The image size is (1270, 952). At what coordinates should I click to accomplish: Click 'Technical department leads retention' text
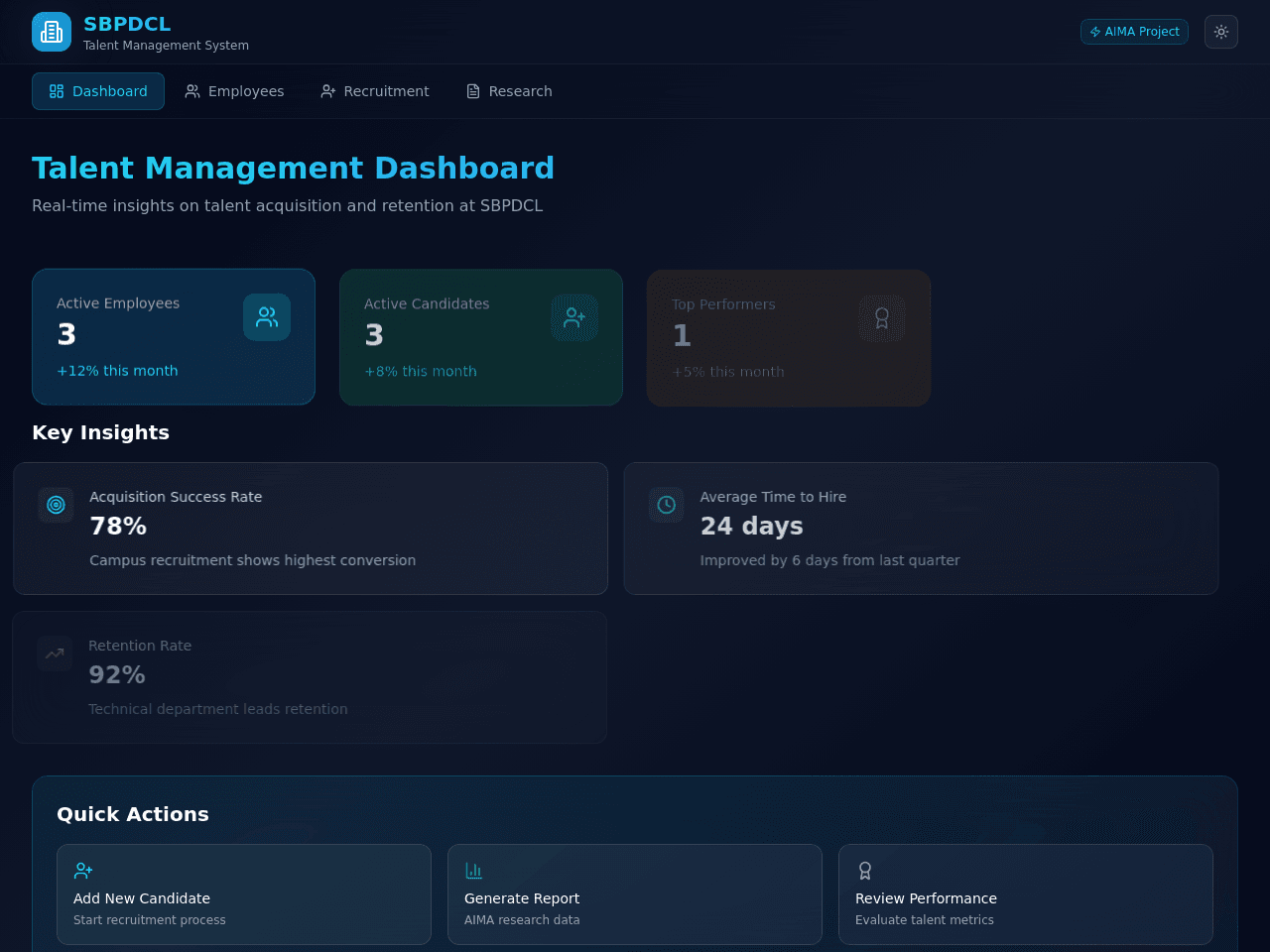[x=218, y=709]
